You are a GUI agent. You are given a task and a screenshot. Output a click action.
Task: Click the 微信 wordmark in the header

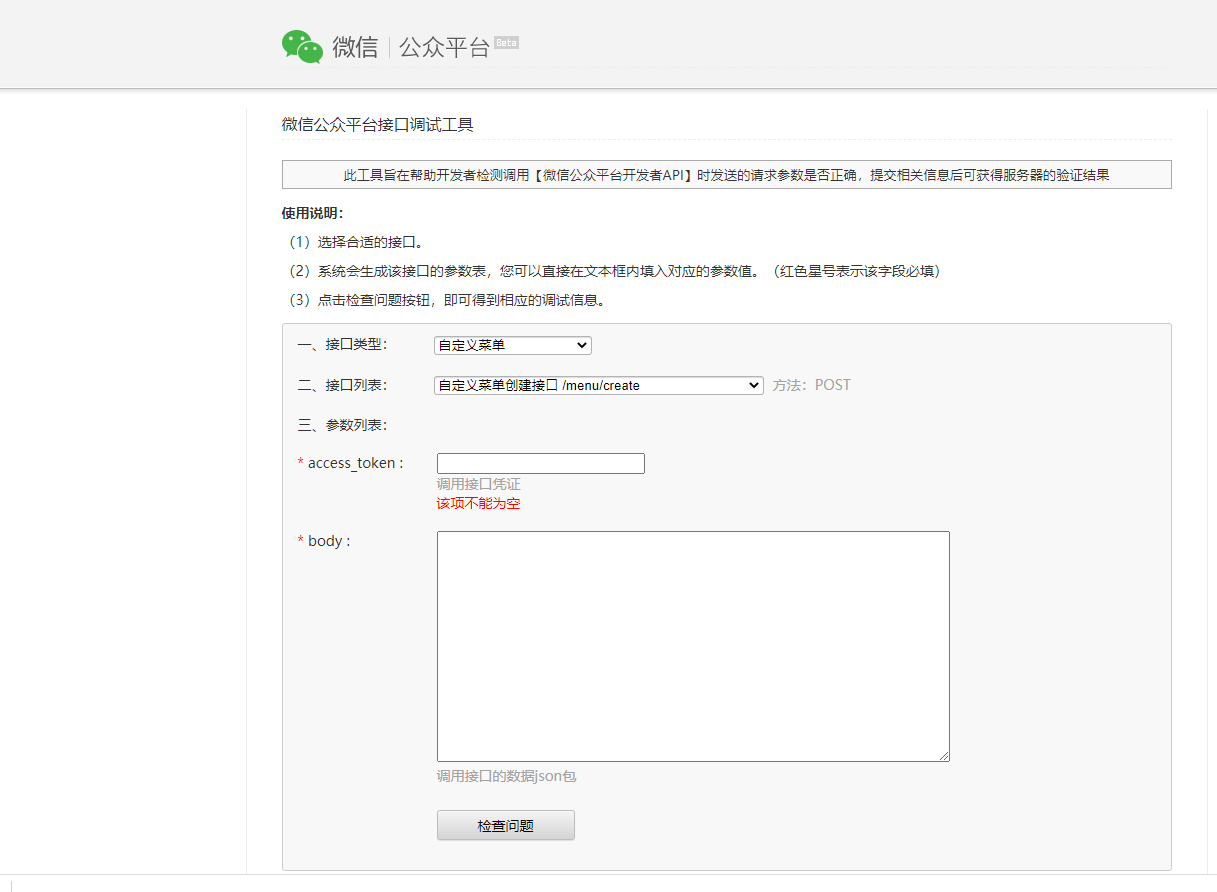355,47
